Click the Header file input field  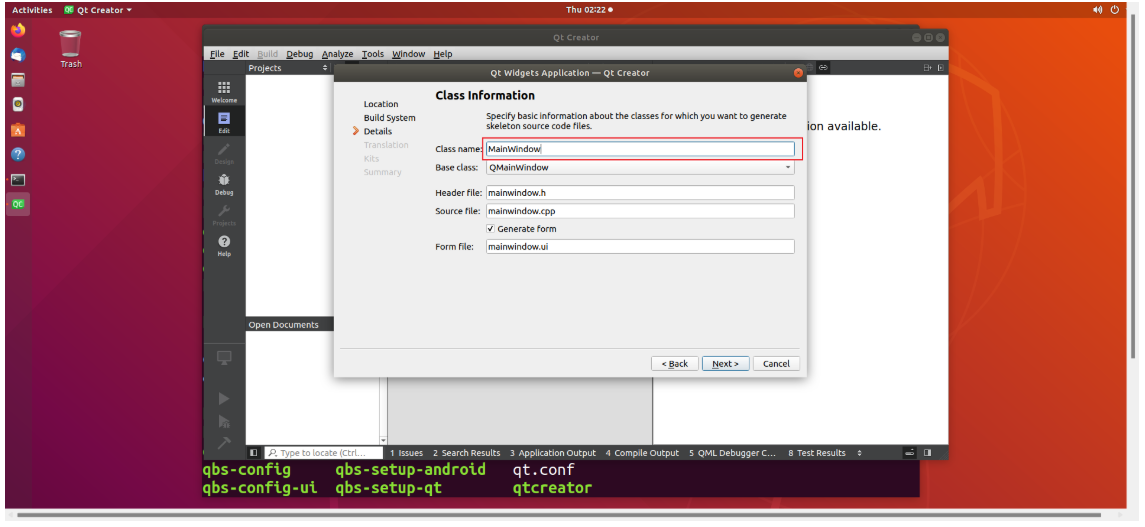pos(640,193)
